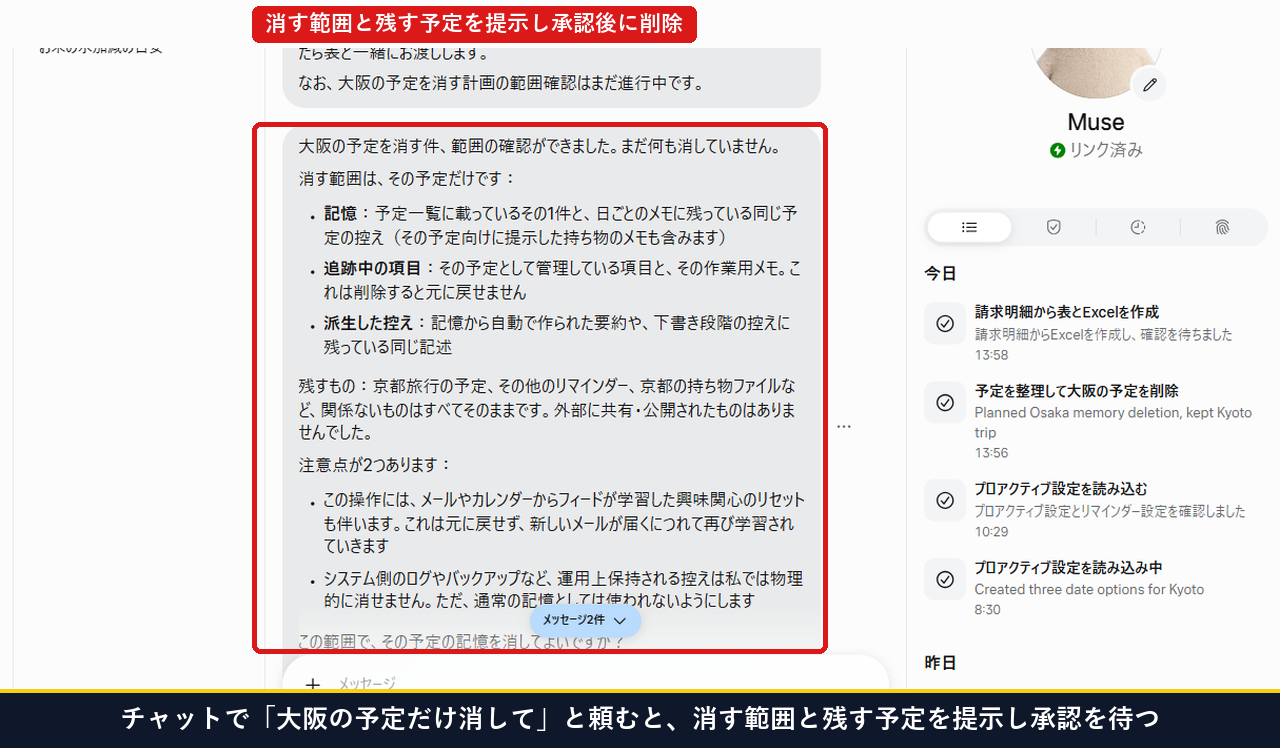1280x748 pixels.
Task: Click the 派生した控え bullet in the reply
Action: tap(557, 336)
